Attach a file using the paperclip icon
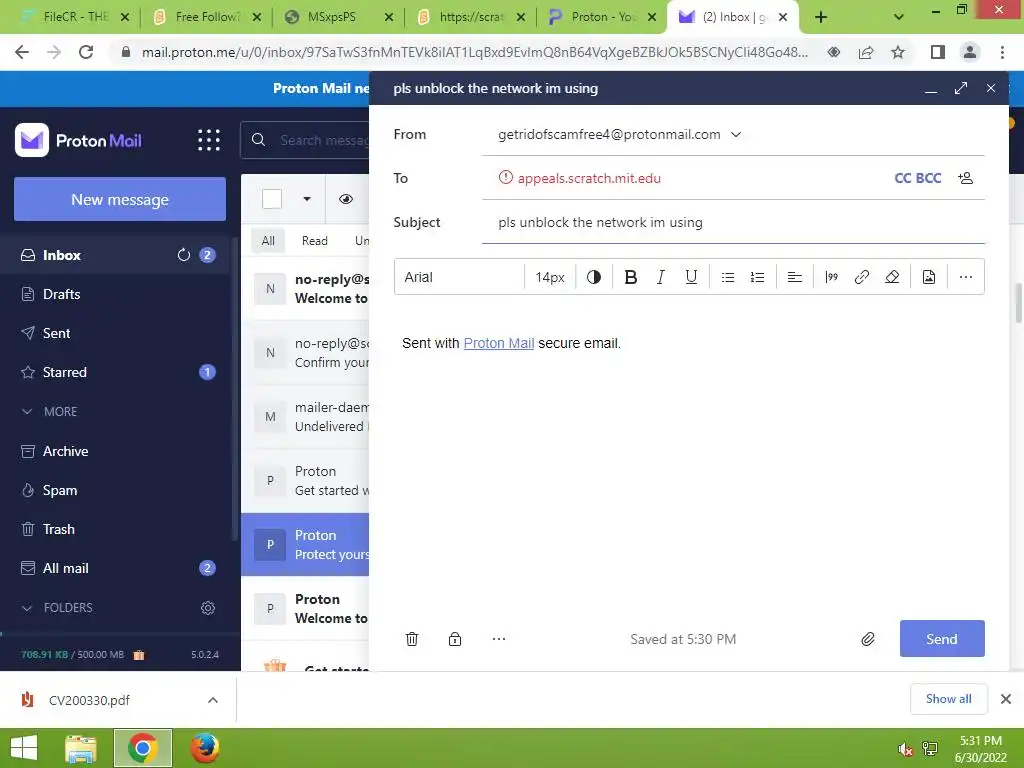1024x768 pixels. click(x=867, y=639)
